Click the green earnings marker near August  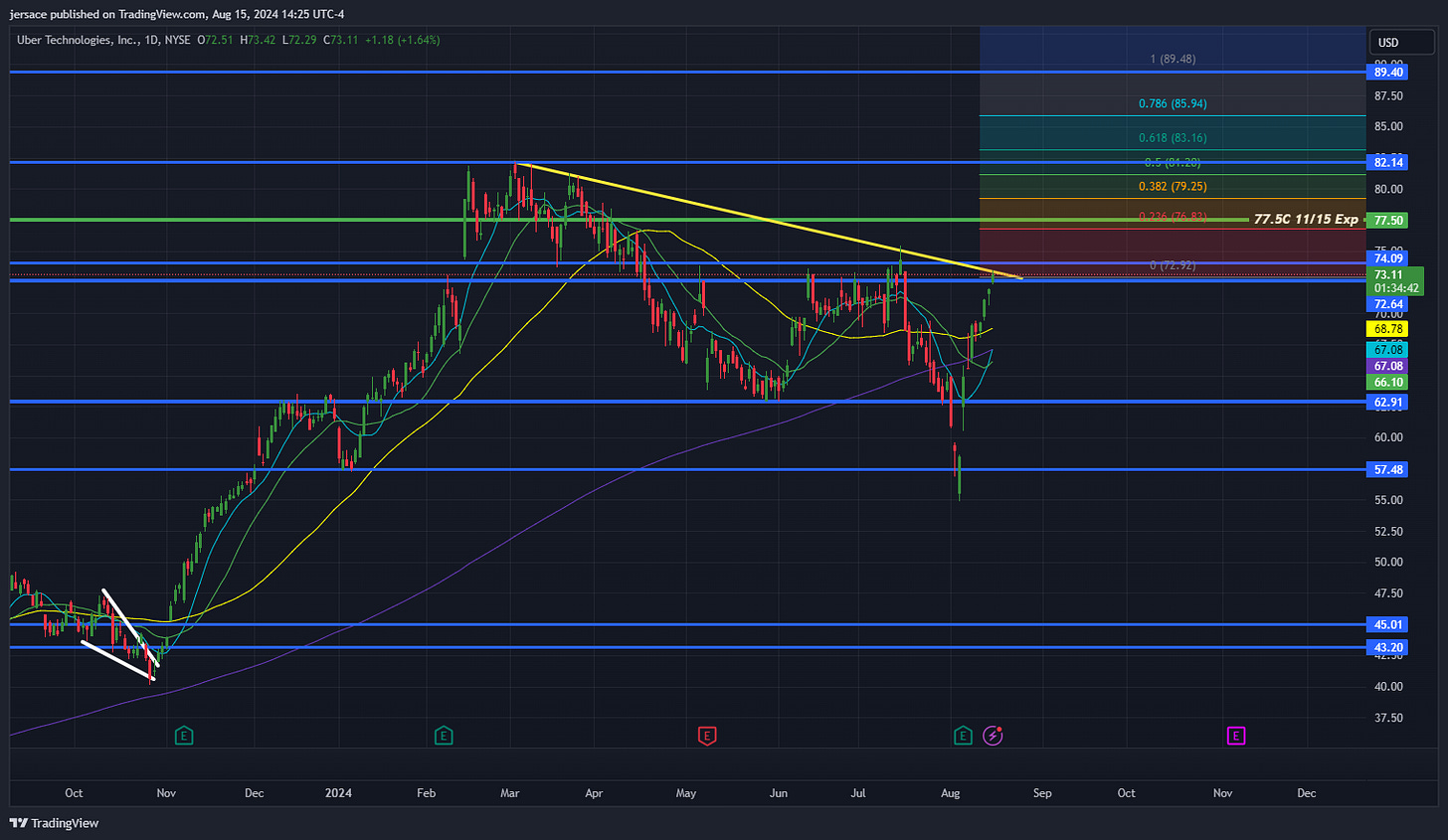[963, 736]
